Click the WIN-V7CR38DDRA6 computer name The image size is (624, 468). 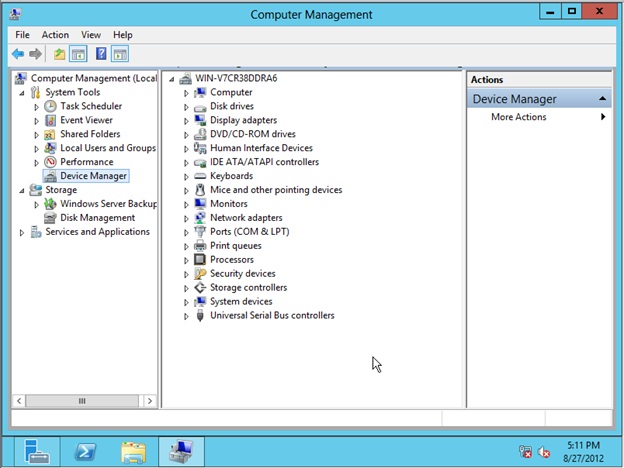click(x=236, y=78)
